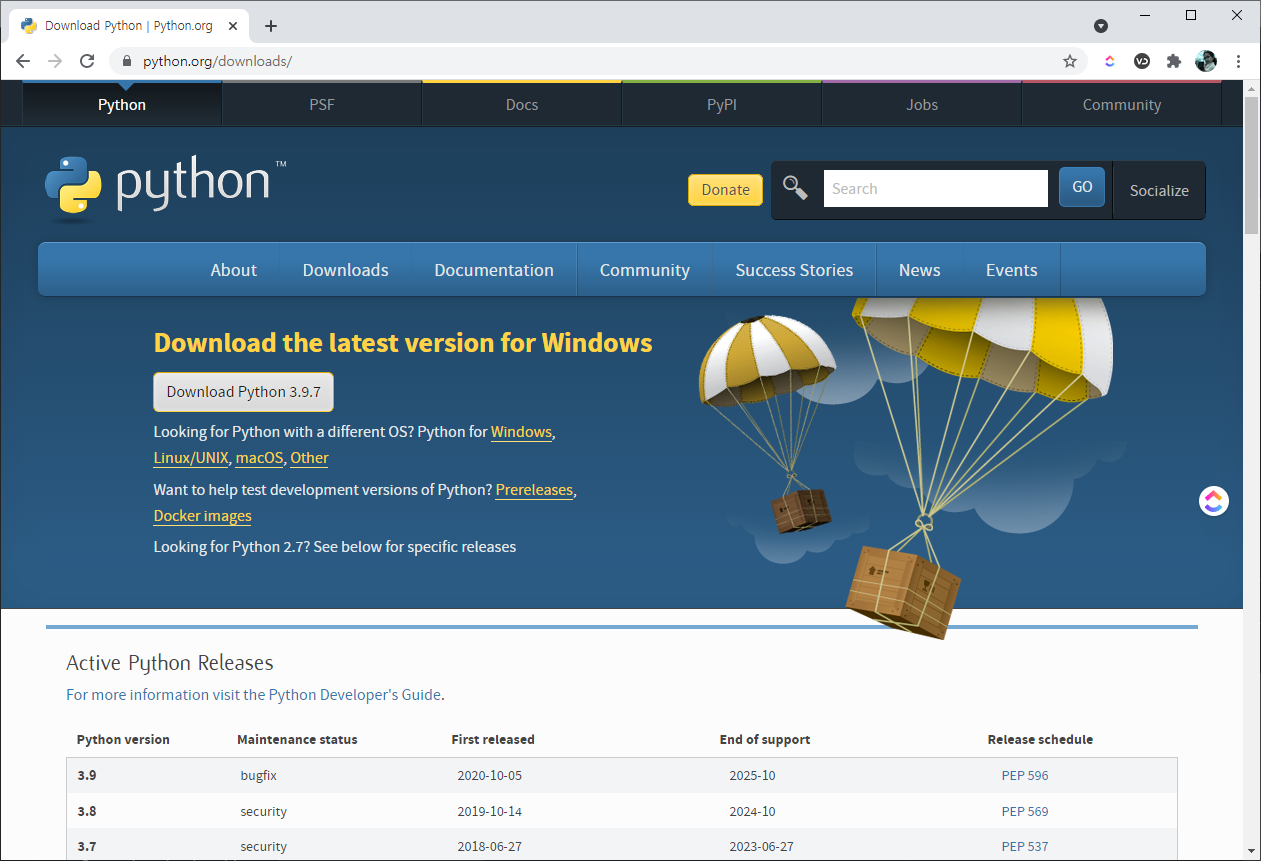Click the vertical scrollbar thumb
This screenshot has width=1261, height=861.
click(x=1252, y=166)
